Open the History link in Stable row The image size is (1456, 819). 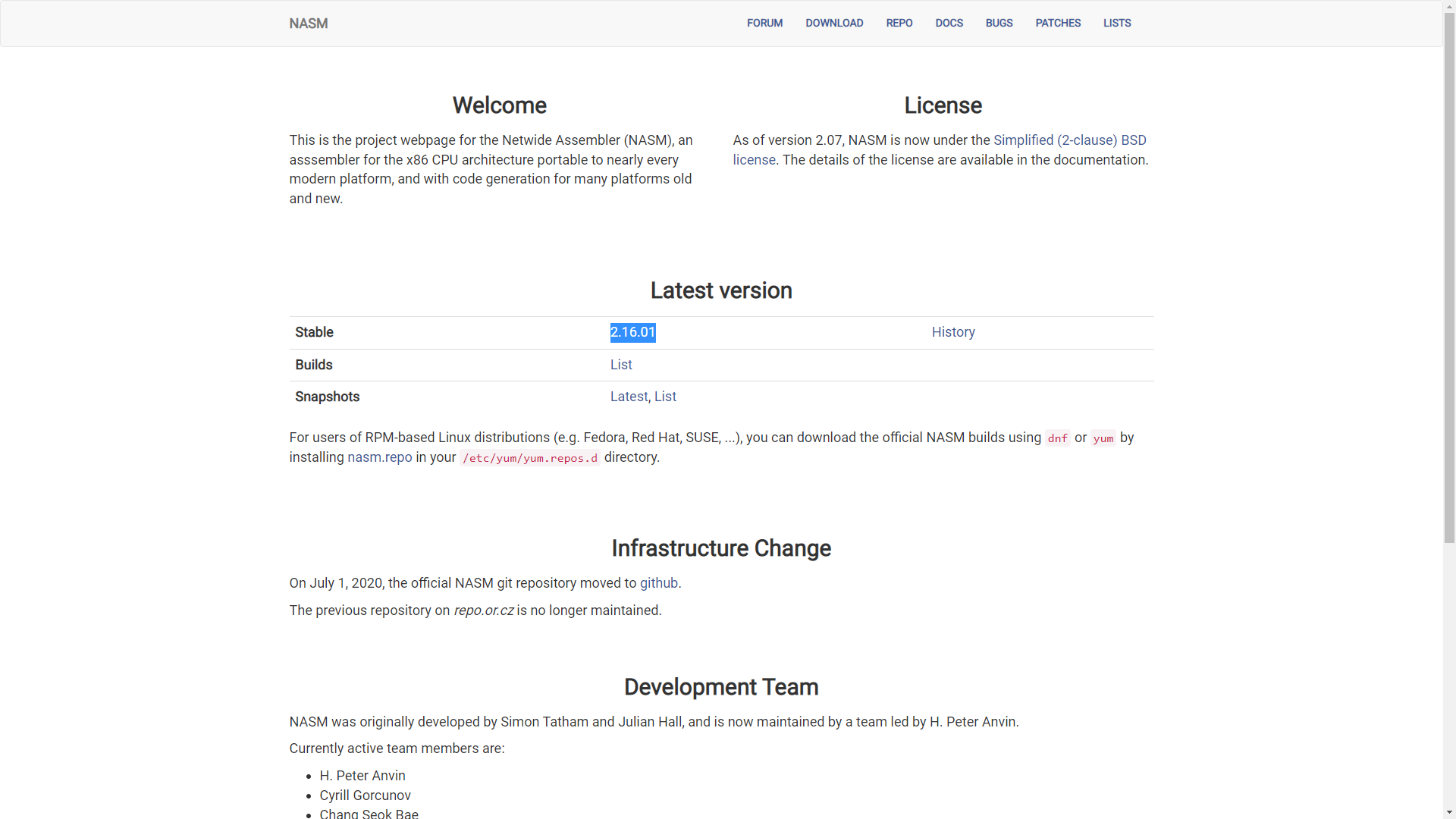tap(953, 332)
